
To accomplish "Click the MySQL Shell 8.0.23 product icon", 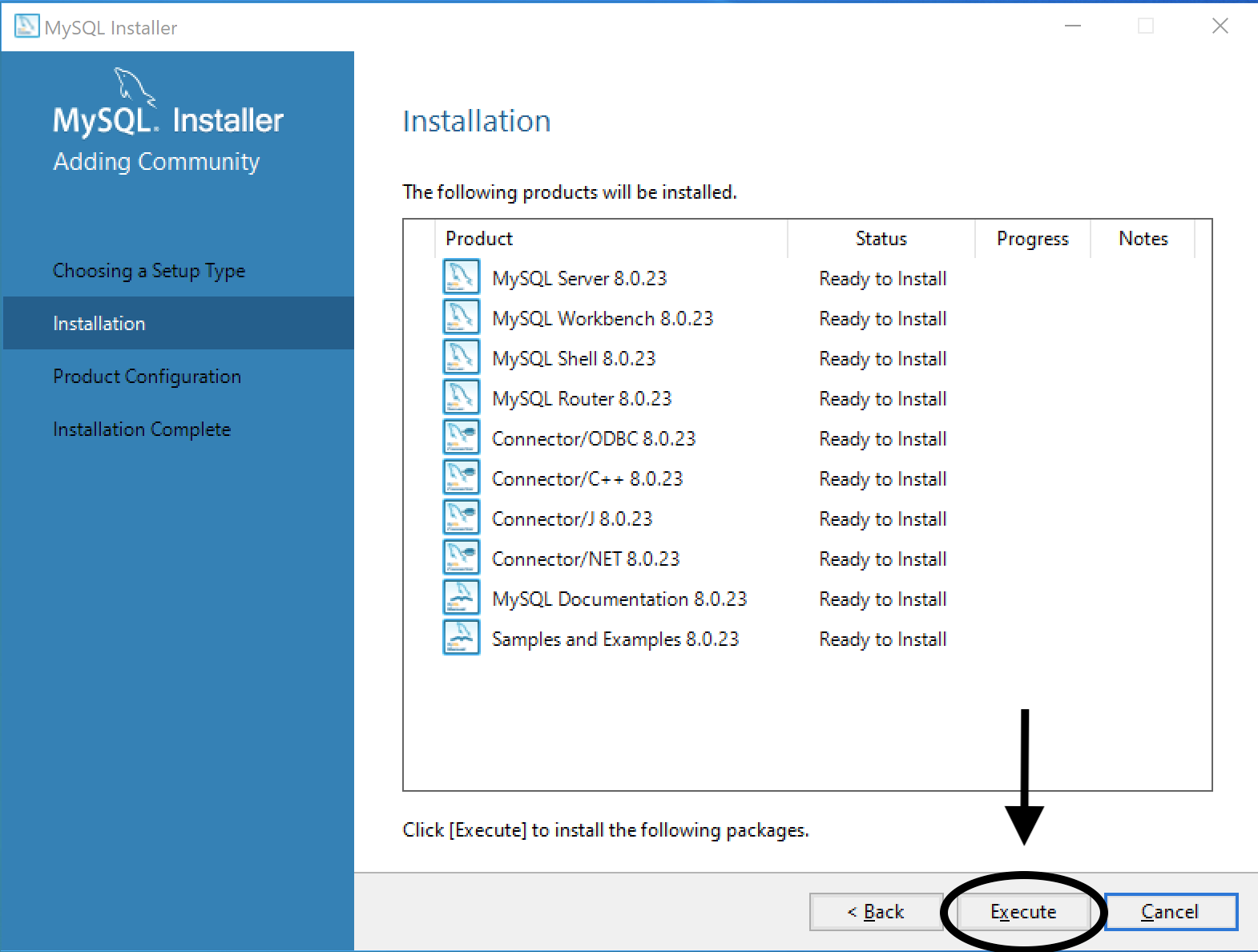I will [x=461, y=357].
